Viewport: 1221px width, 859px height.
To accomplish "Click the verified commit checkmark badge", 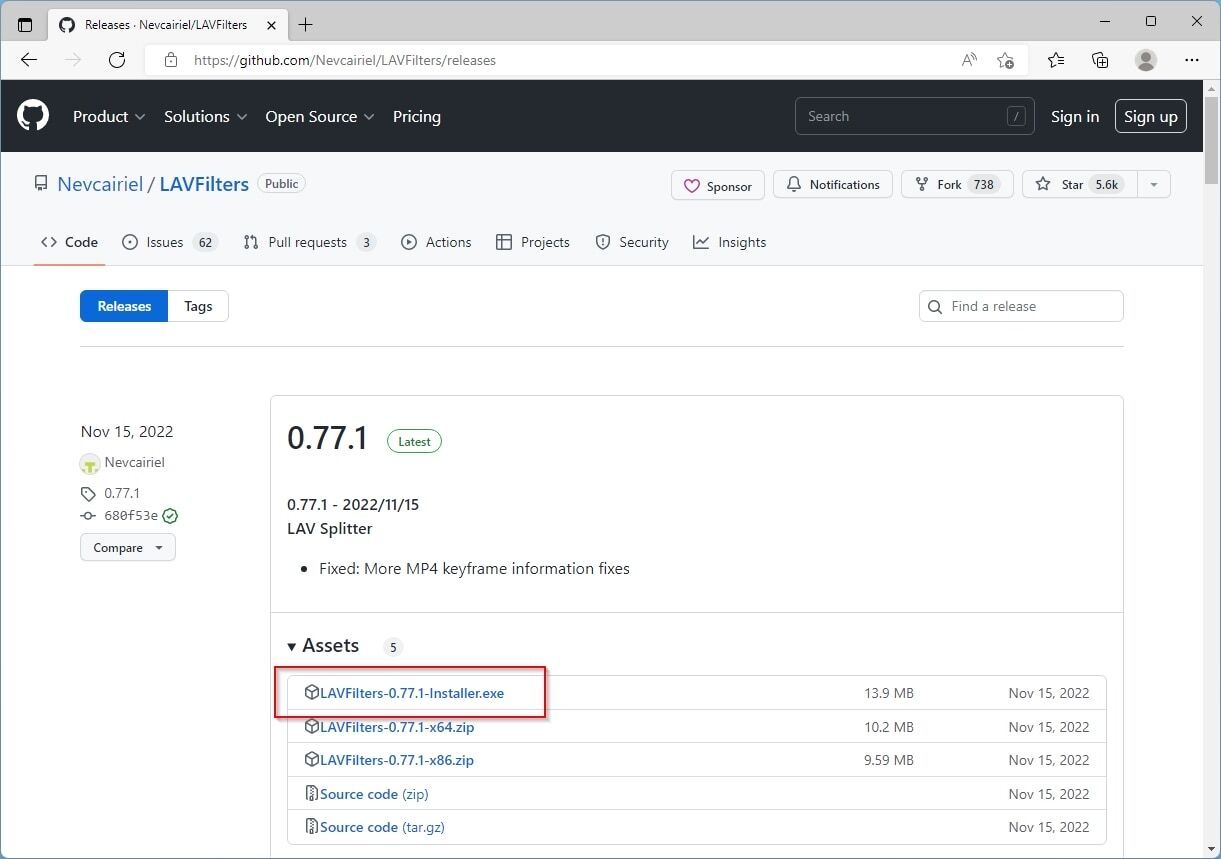I will [169, 516].
